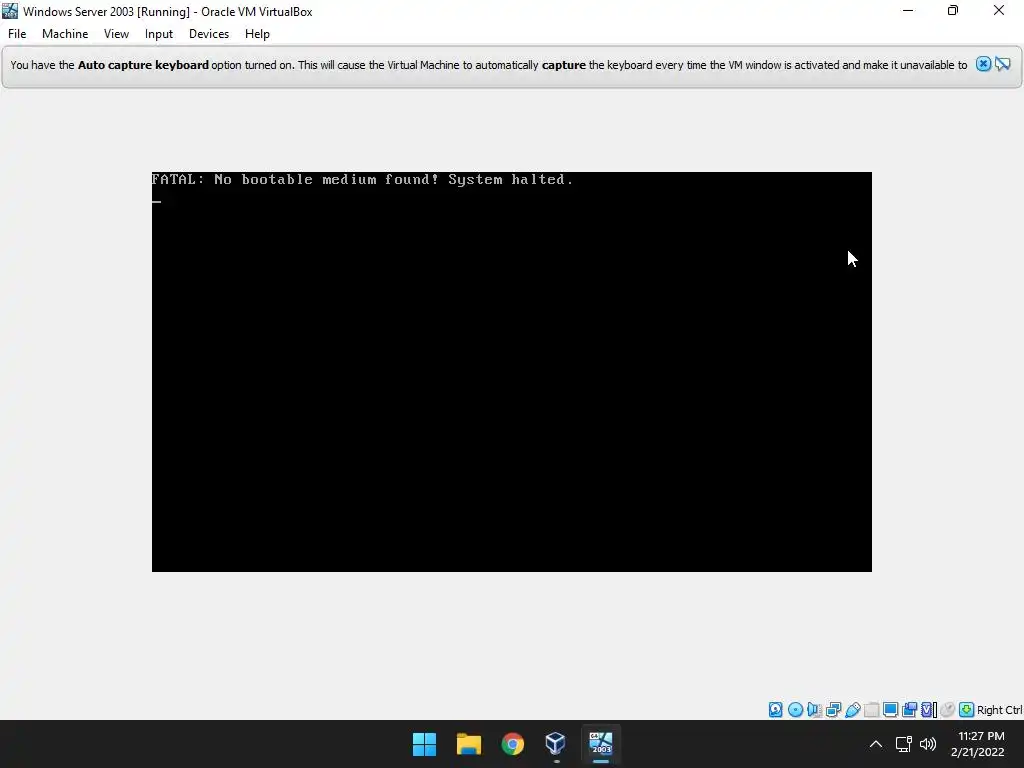This screenshot has height=768, width=1024.
Task: Open Google Chrome from the taskbar
Action: [513, 744]
